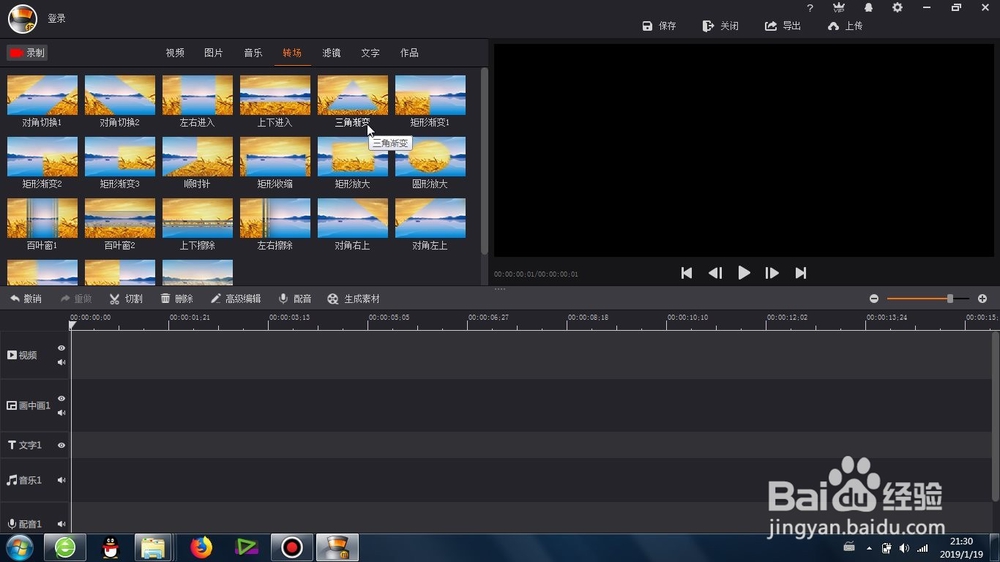1000x562 pixels.
Task: Click the 保存 save icon
Action: click(647, 26)
